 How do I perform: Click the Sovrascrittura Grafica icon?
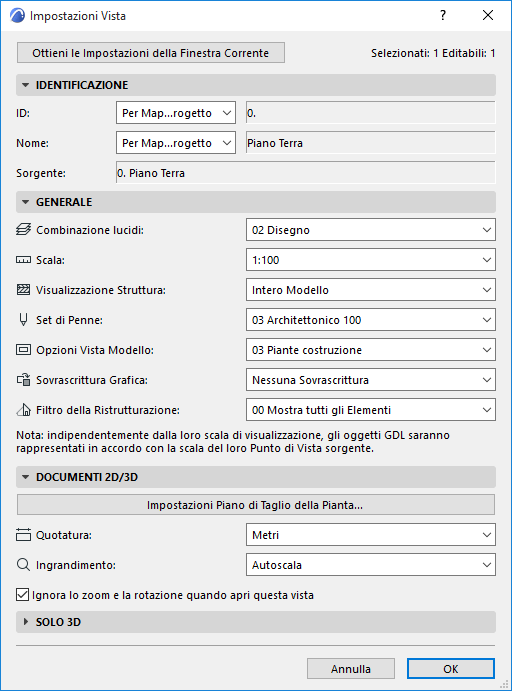tap(23, 379)
